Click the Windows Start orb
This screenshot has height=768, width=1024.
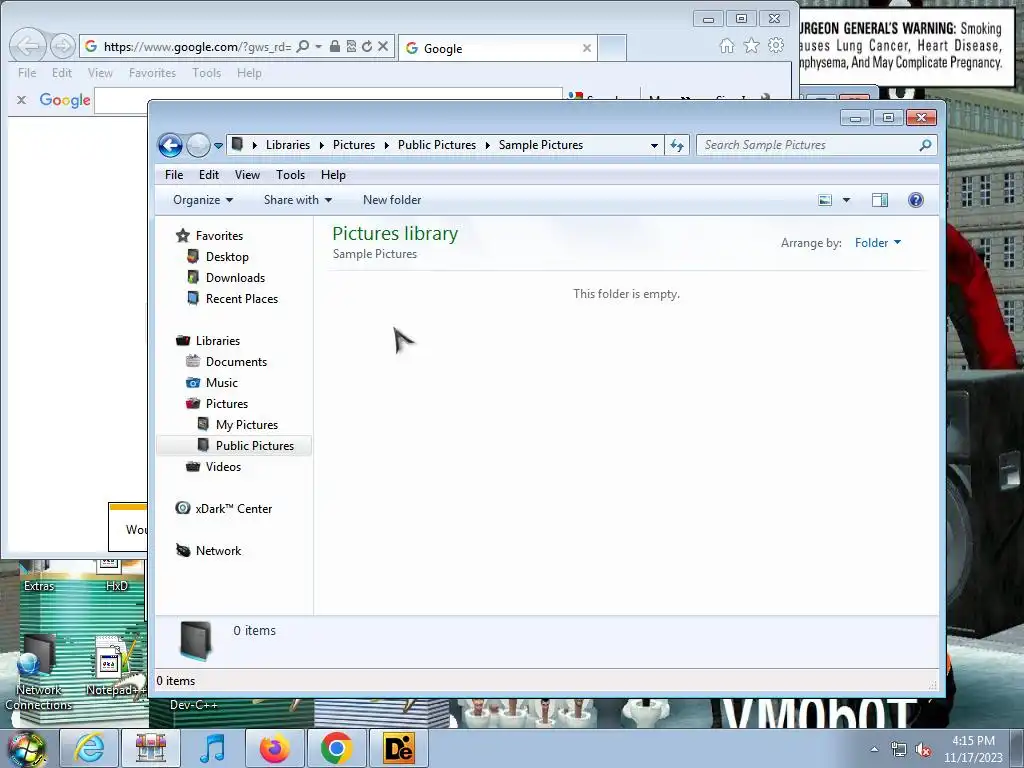(x=27, y=748)
